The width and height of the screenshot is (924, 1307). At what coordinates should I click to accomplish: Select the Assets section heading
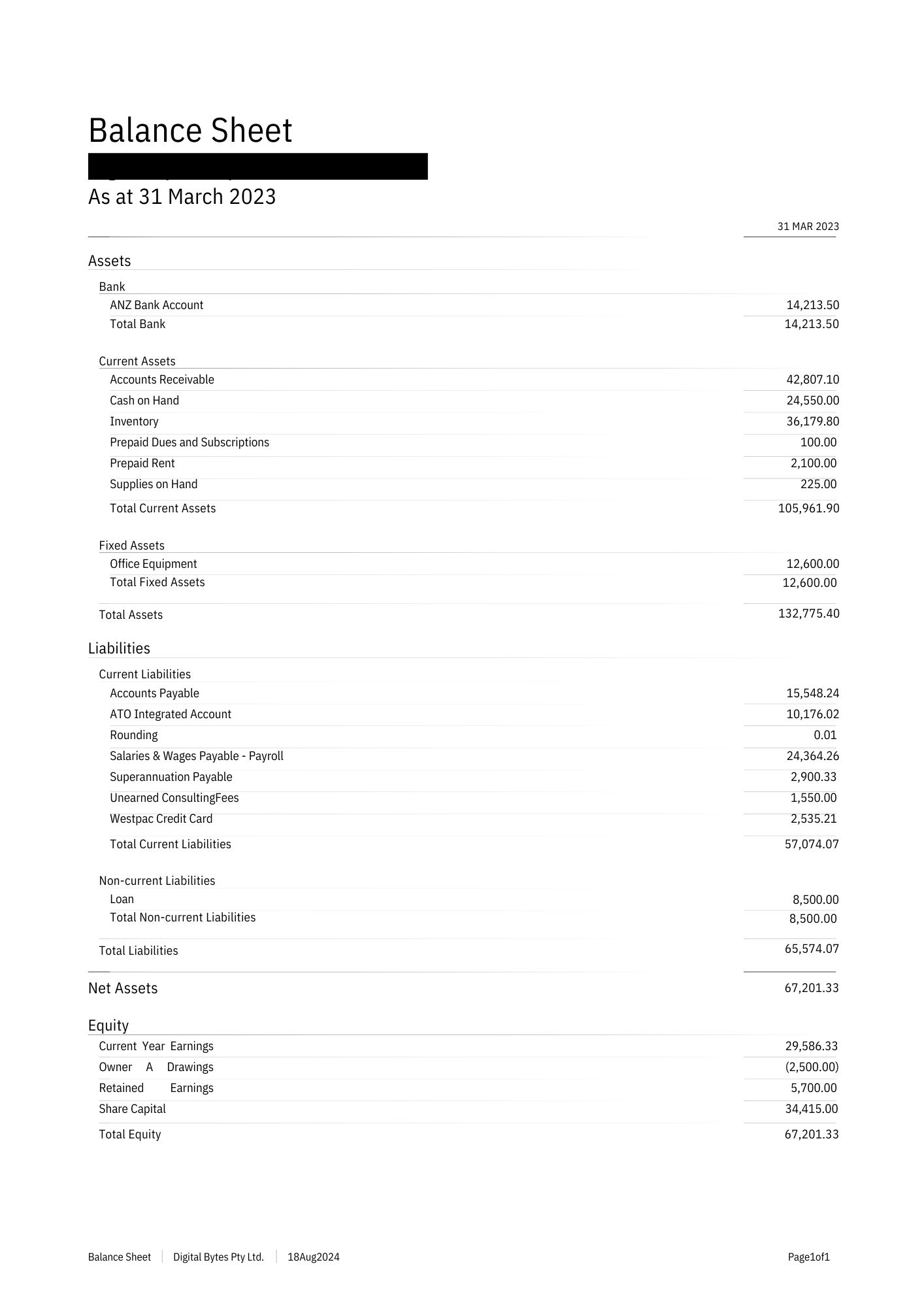click(110, 261)
